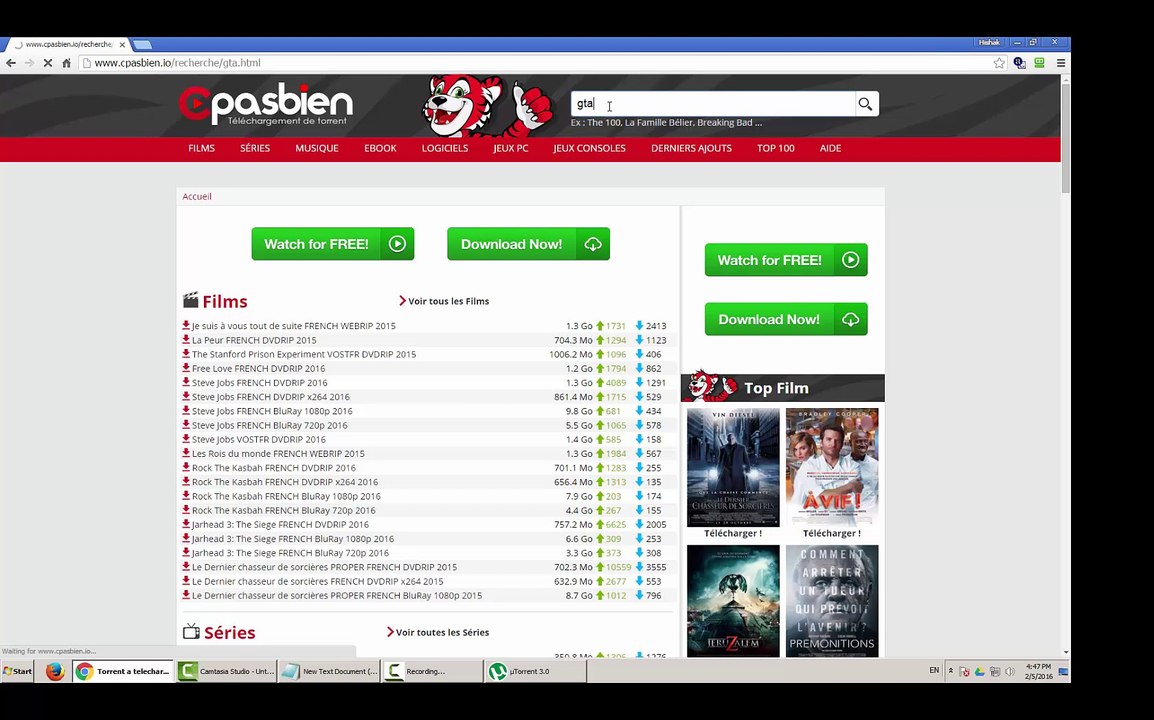Screen dimensions: 1154x720
Task: Open Jarhead 3: The Siege FRENCH BluRay 720p
Action: 290,553
